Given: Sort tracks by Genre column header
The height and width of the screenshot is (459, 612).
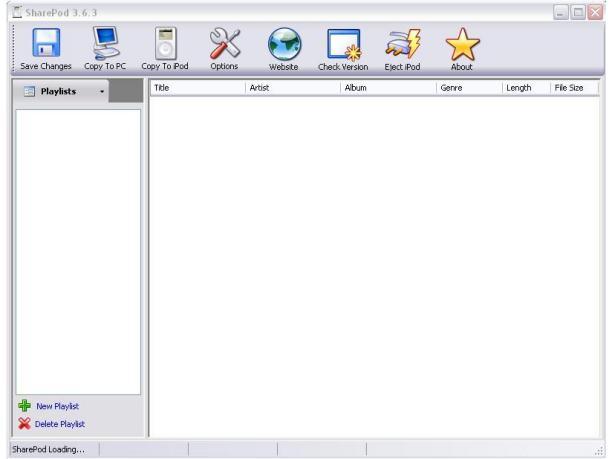Looking at the screenshot, I should pyautogui.click(x=469, y=88).
